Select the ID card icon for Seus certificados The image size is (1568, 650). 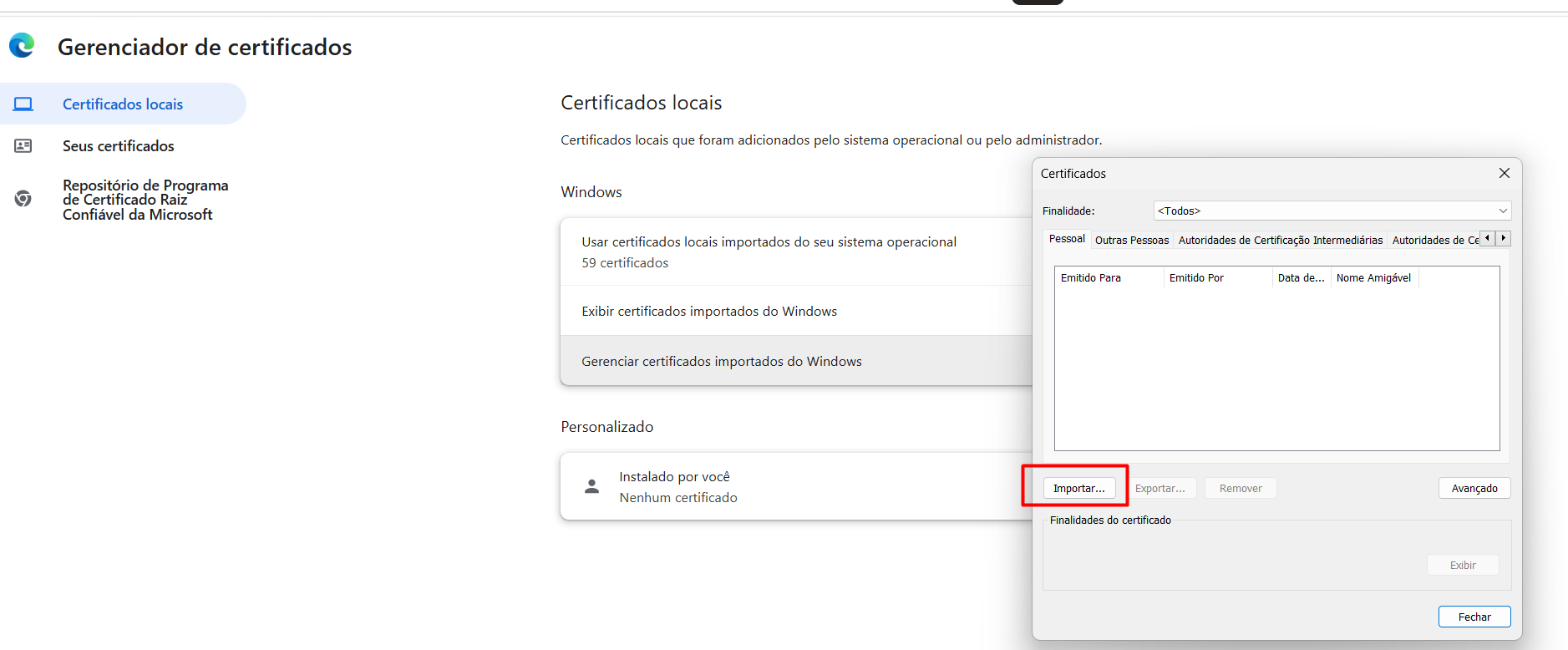23,146
